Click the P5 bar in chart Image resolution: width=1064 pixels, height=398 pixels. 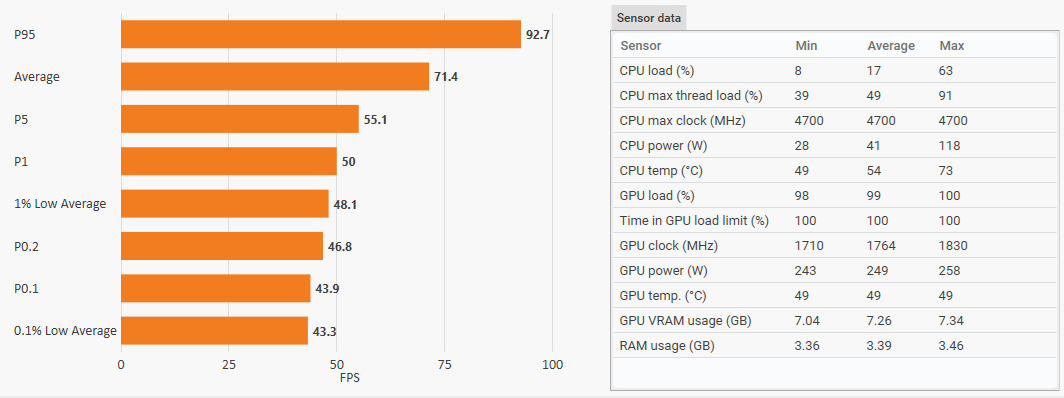click(x=240, y=119)
